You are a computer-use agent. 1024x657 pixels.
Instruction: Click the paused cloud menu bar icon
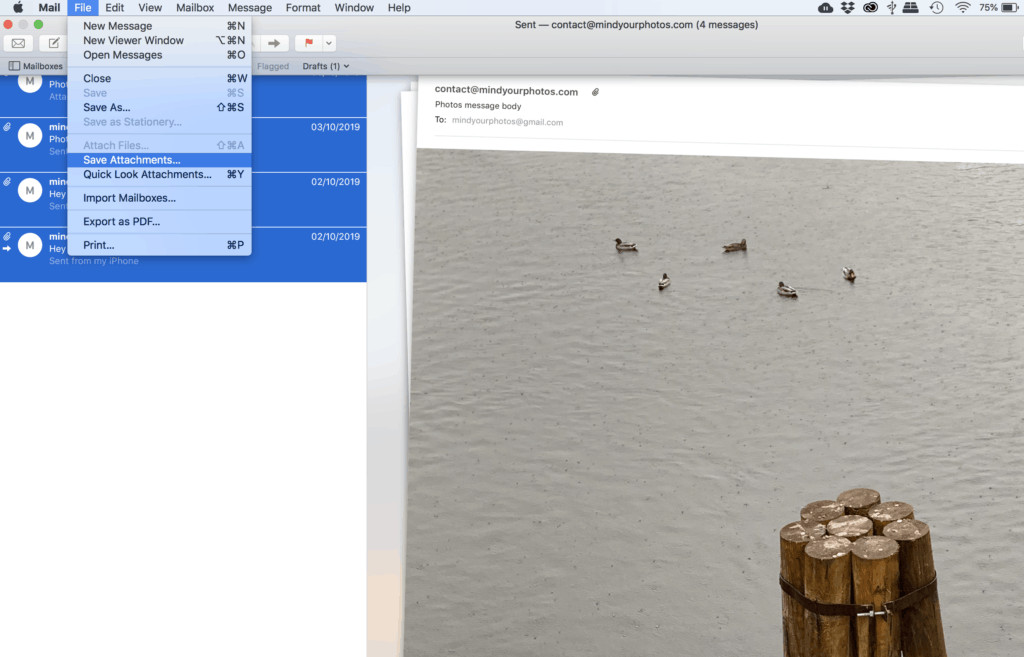825,8
